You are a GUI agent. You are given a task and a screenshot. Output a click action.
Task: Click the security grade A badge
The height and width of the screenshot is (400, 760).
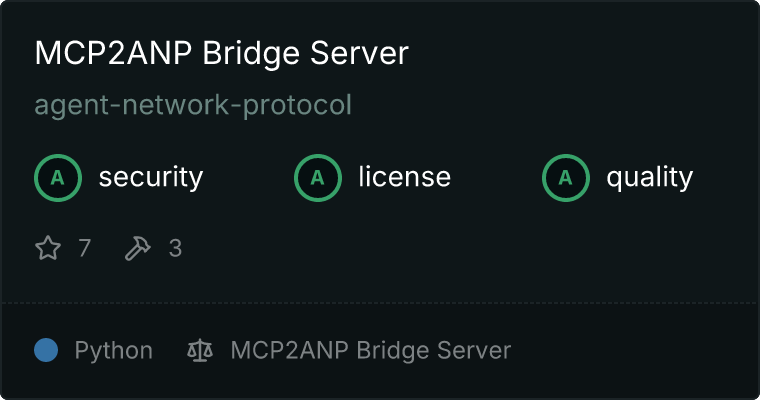58,178
